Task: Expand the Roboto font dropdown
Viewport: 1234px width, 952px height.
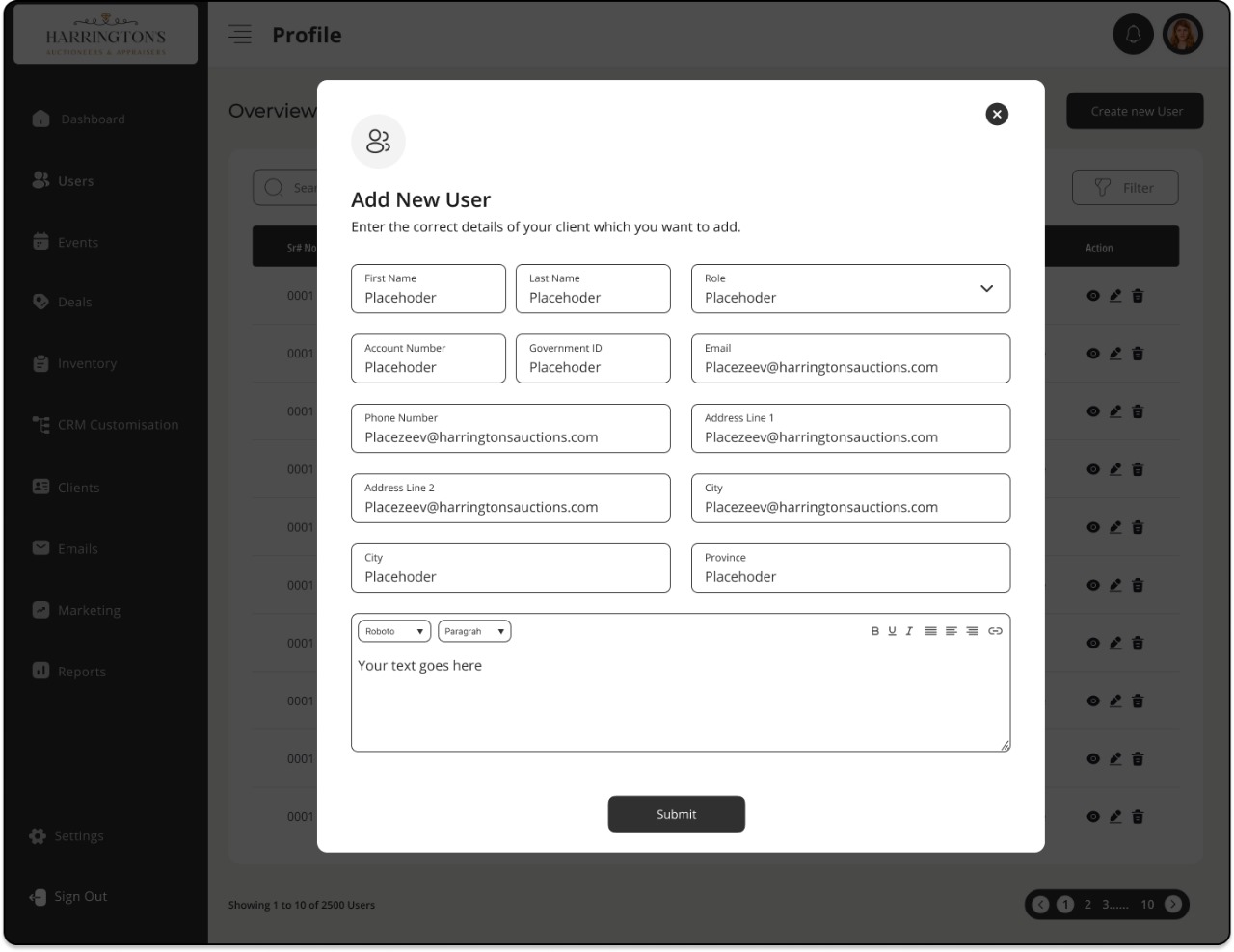Action: point(394,631)
